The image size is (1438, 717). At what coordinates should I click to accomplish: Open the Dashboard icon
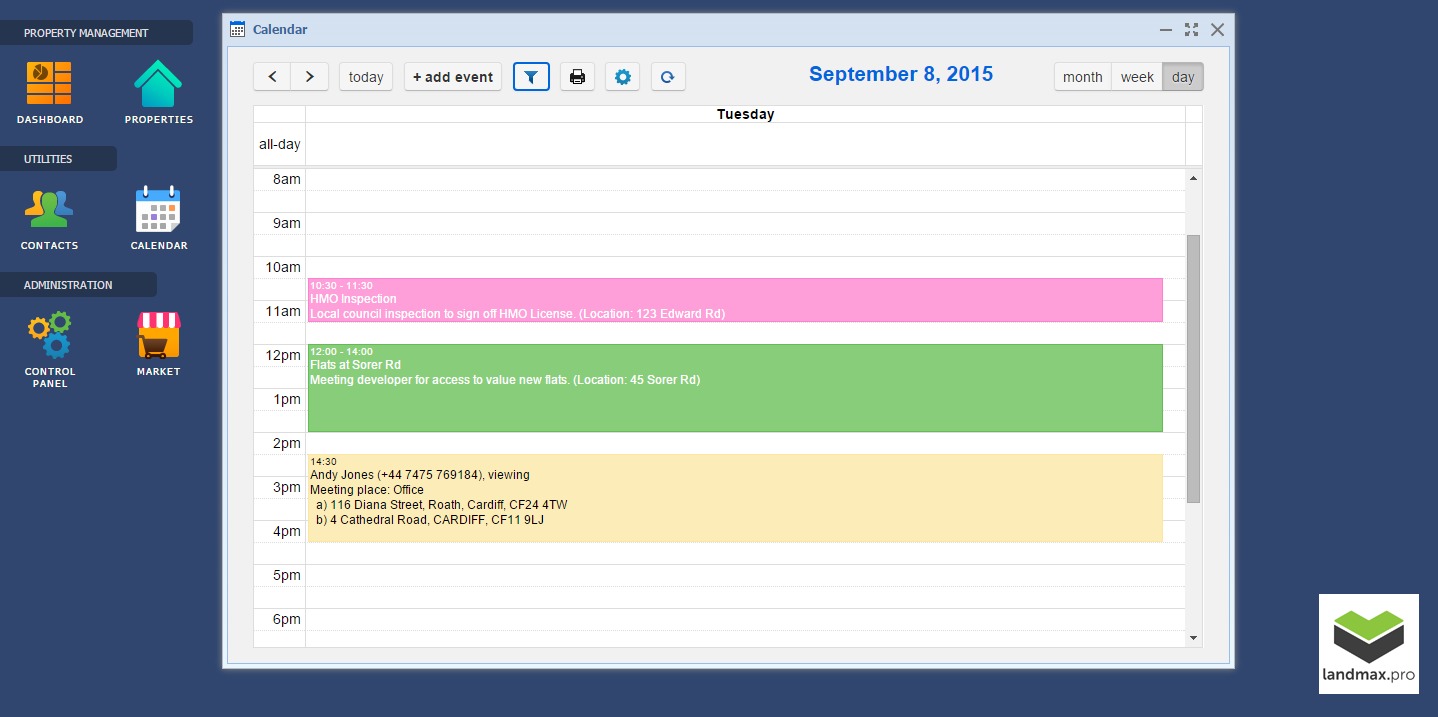(x=49, y=85)
